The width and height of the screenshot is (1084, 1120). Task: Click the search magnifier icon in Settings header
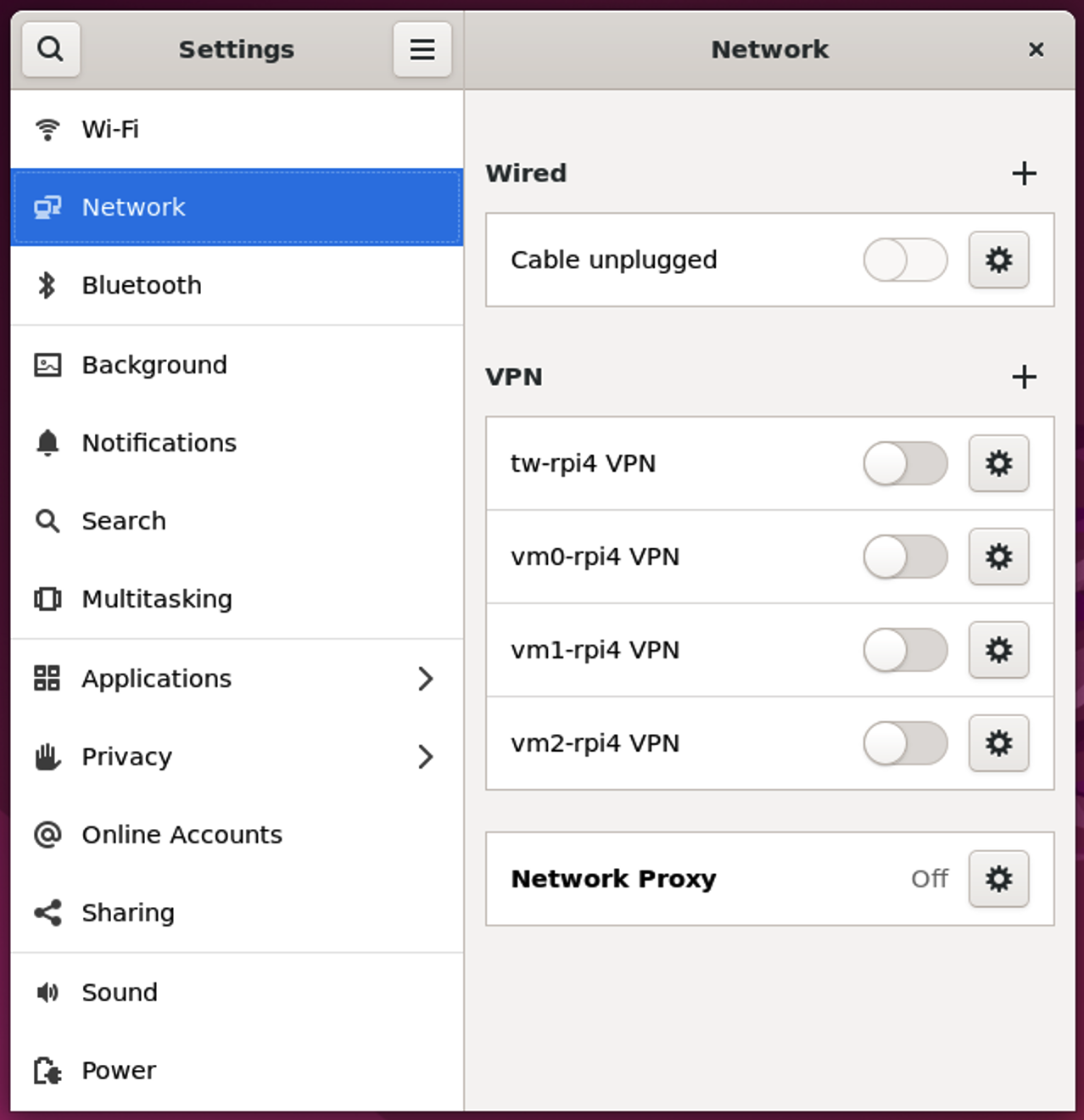coord(51,49)
